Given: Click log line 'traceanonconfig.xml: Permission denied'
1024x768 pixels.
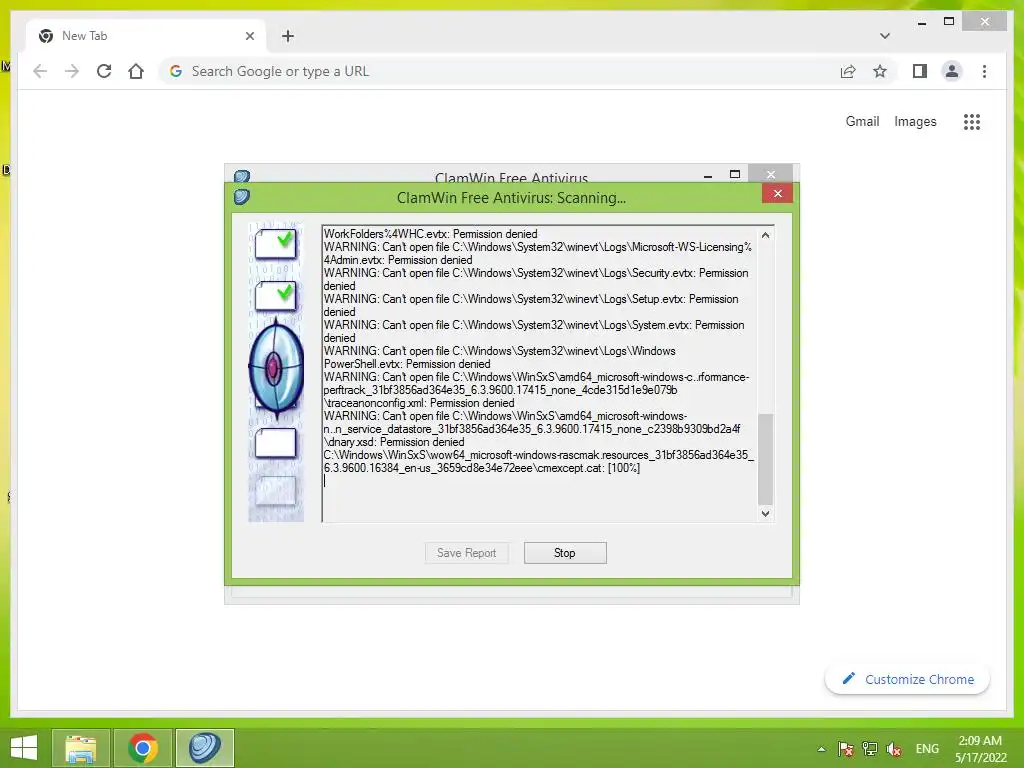Looking at the screenshot, I should [x=419, y=403].
